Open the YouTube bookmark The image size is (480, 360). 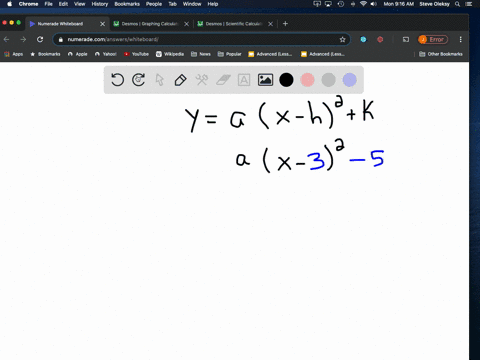coord(136,54)
